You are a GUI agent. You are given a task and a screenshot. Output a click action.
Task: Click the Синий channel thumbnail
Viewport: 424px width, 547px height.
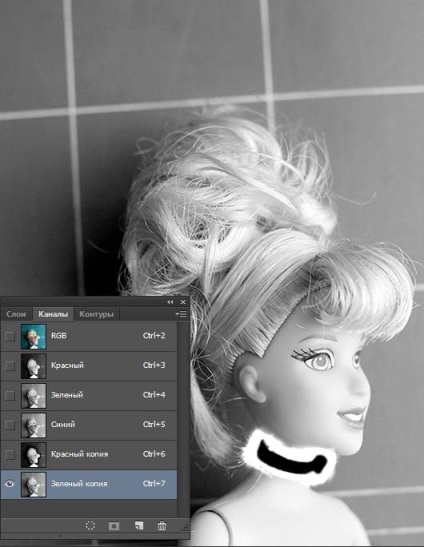coord(34,425)
